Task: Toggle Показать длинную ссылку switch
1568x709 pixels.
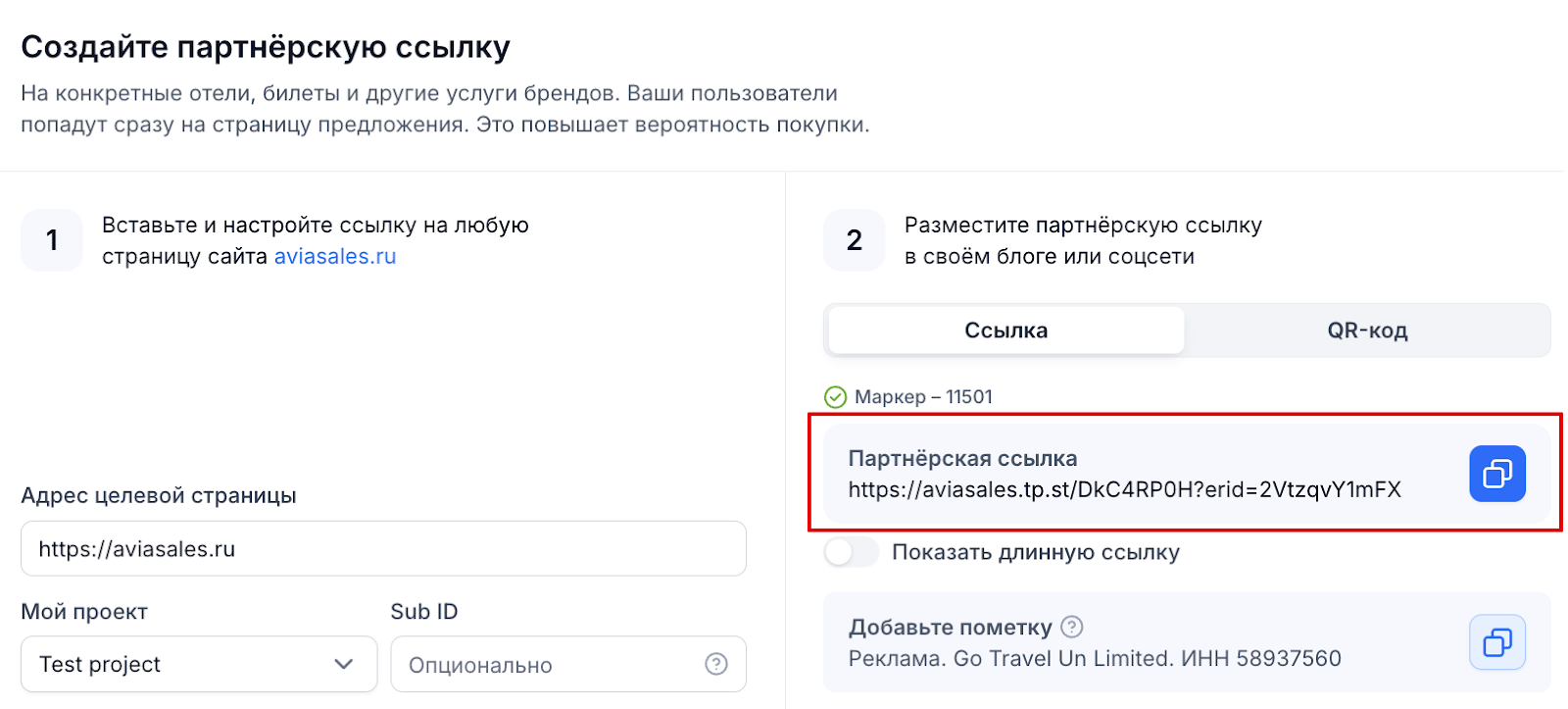Action: (x=852, y=552)
